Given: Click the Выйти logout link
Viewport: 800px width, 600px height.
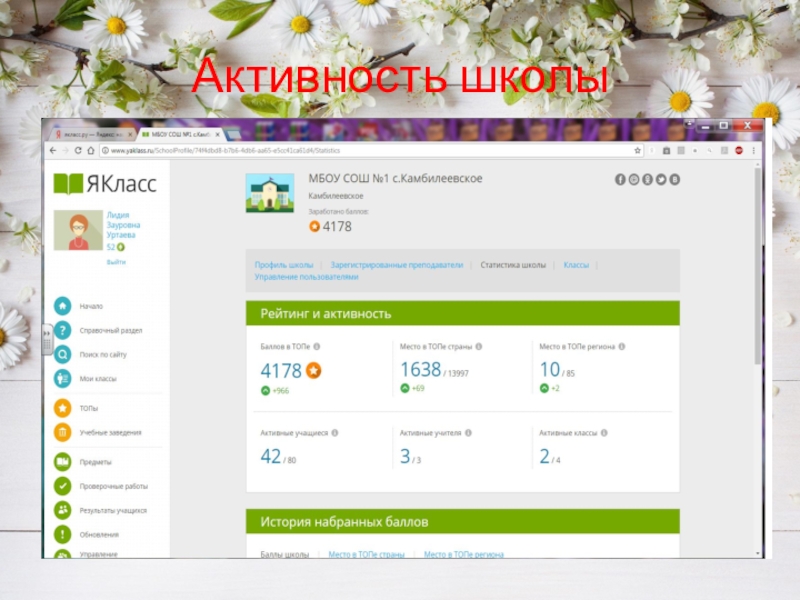Looking at the screenshot, I should [116, 262].
